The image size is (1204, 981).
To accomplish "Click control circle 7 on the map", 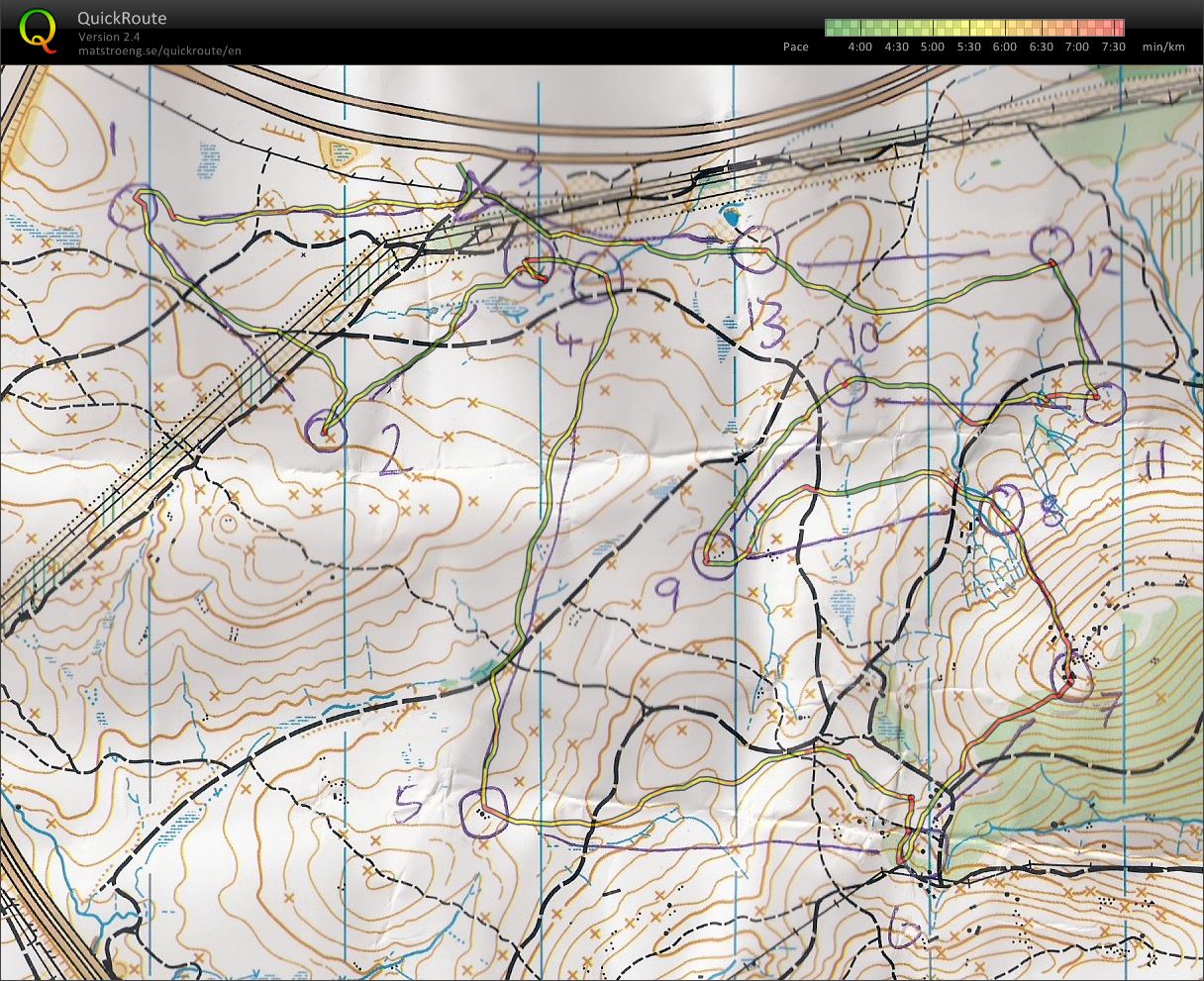I will (x=1070, y=673).
